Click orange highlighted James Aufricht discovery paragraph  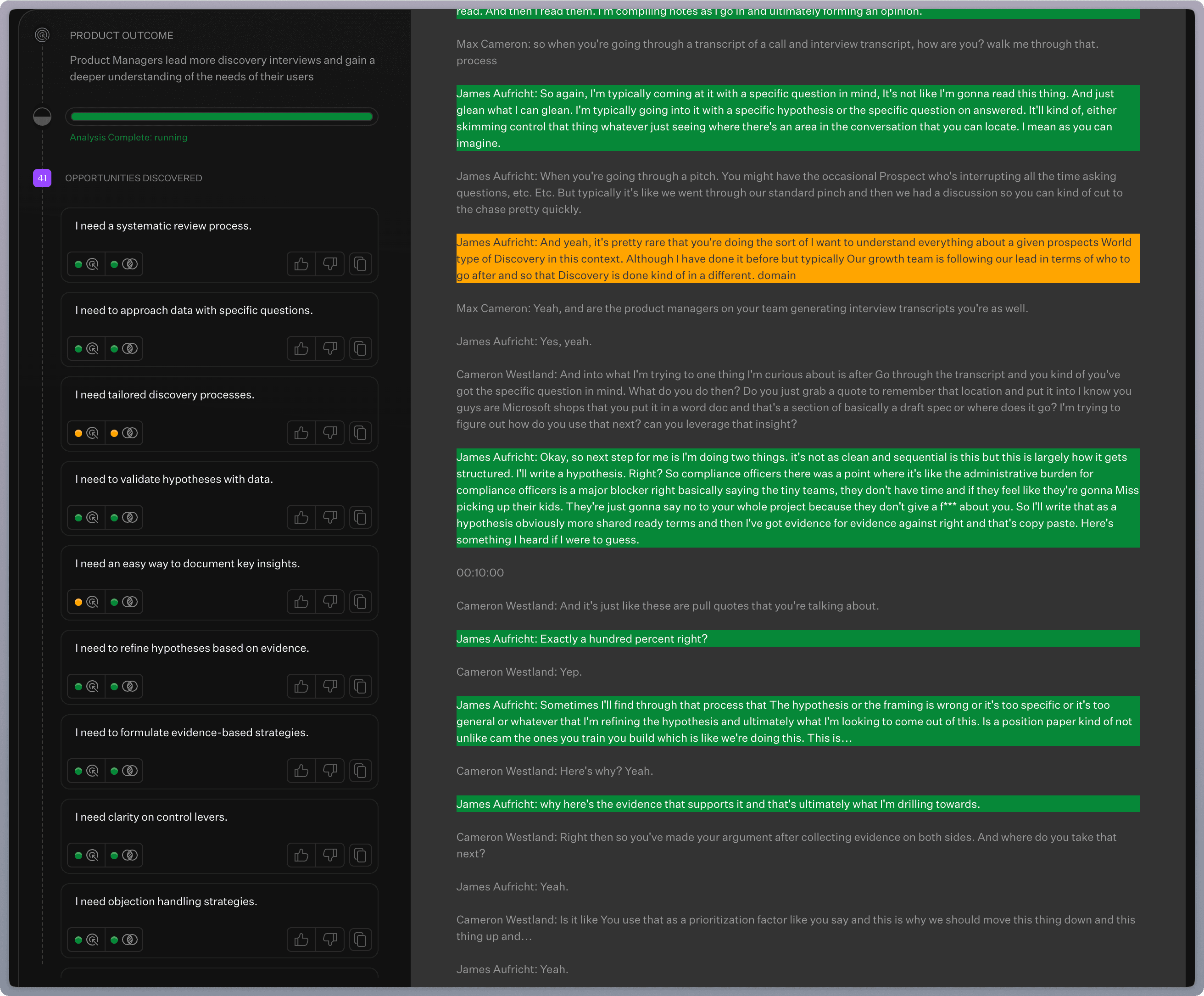point(797,258)
